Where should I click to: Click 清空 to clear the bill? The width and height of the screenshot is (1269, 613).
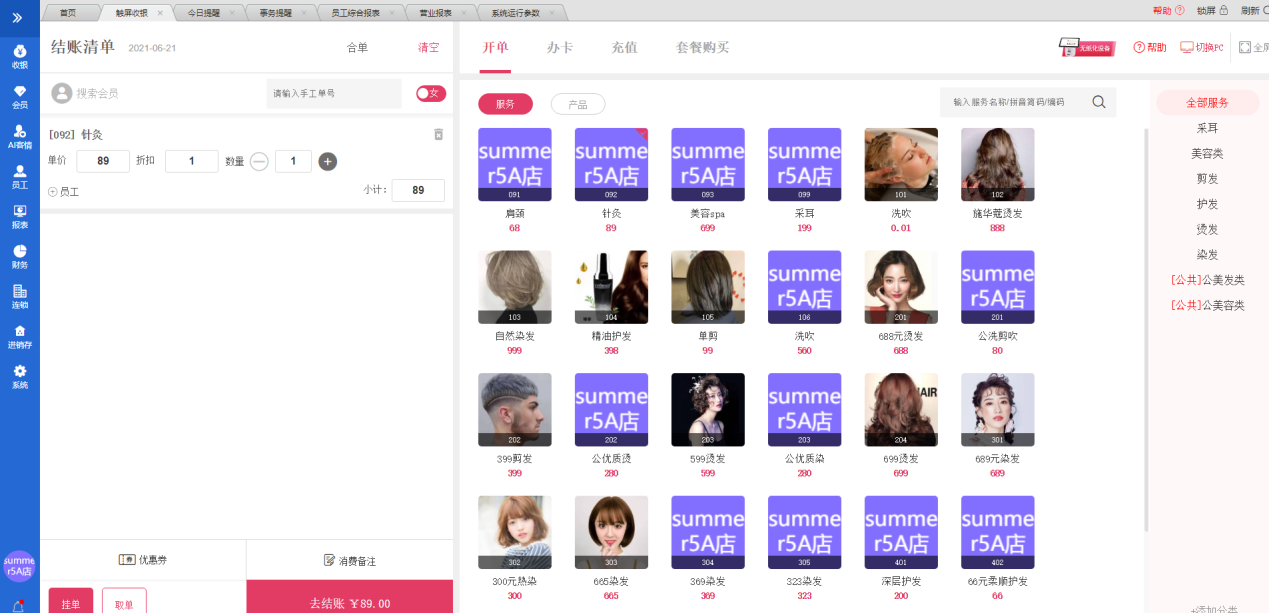pos(429,48)
